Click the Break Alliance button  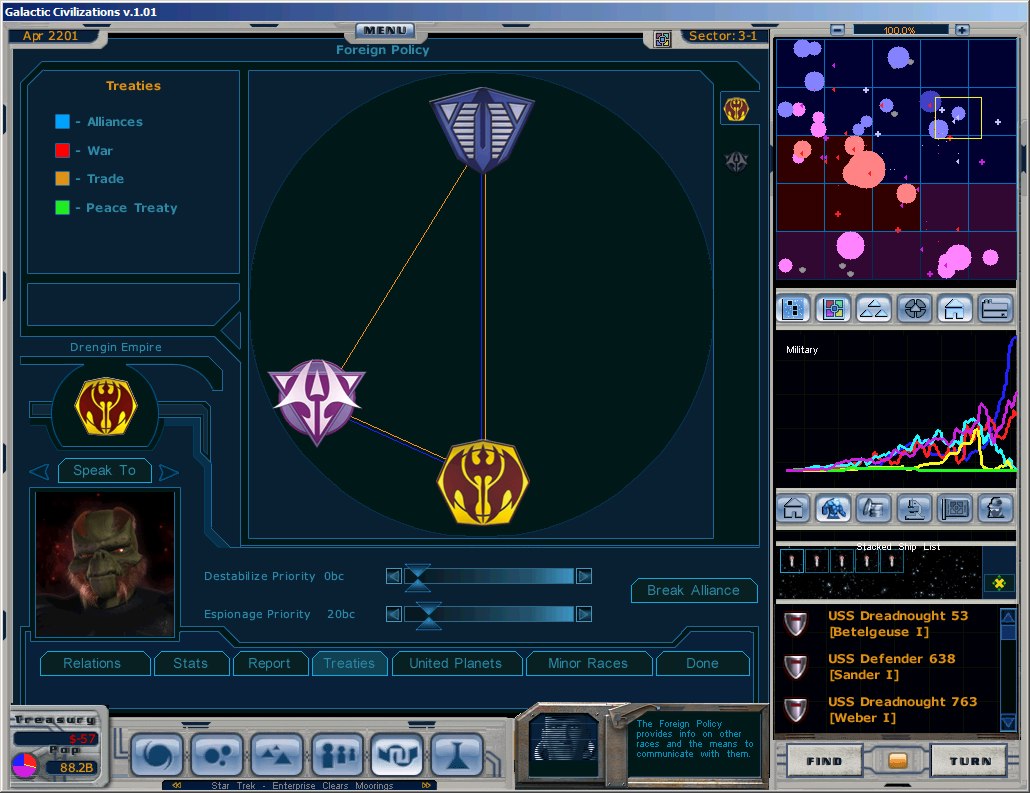694,591
